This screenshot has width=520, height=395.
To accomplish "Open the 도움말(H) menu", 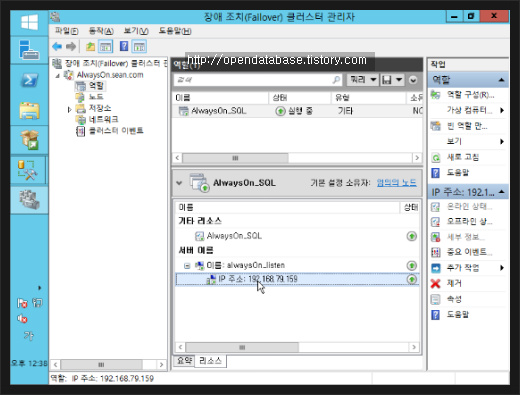I will pos(175,31).
